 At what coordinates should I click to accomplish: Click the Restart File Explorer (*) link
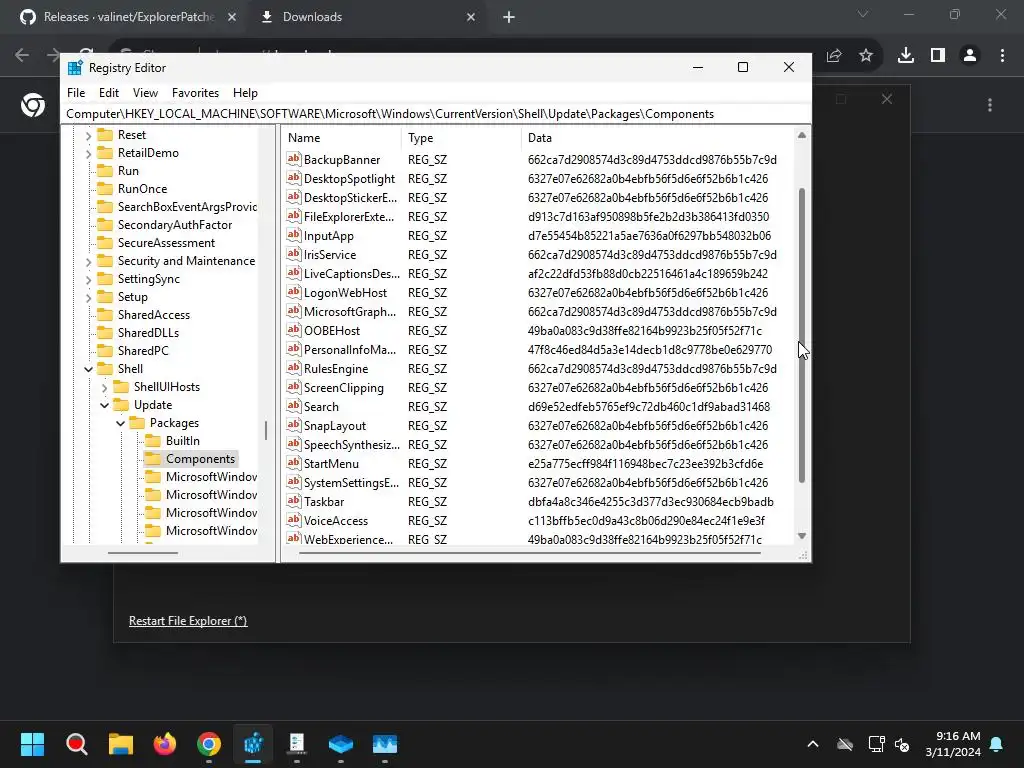coord(188,620)
